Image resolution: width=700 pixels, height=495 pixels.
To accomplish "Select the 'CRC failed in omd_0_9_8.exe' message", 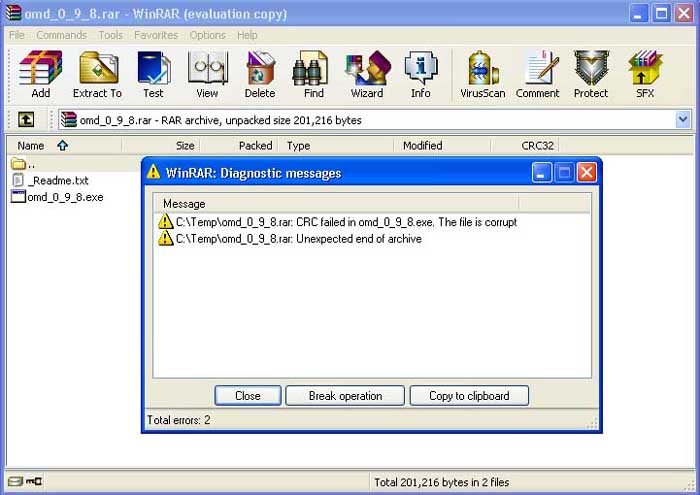I will coord(338,222).
